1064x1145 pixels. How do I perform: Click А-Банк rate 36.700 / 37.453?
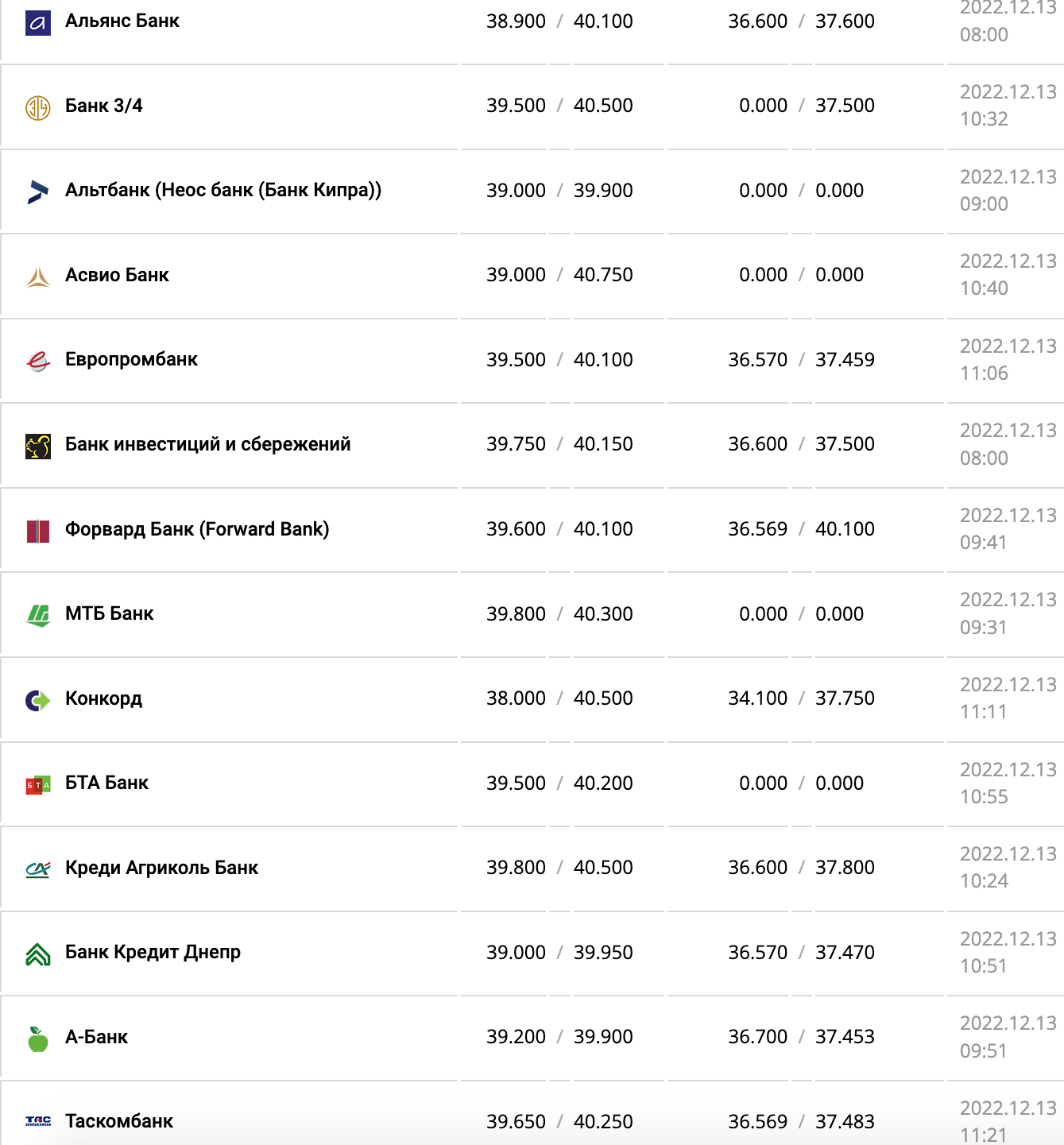801,1037
